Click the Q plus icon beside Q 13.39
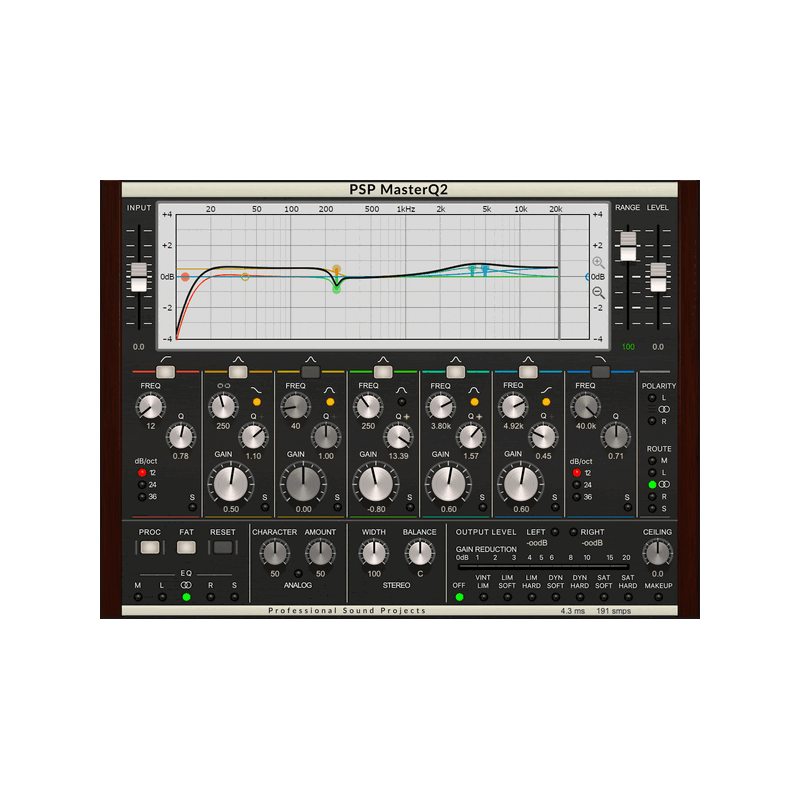The width and height of the screenshot is (800, 800). coord(407,417)
